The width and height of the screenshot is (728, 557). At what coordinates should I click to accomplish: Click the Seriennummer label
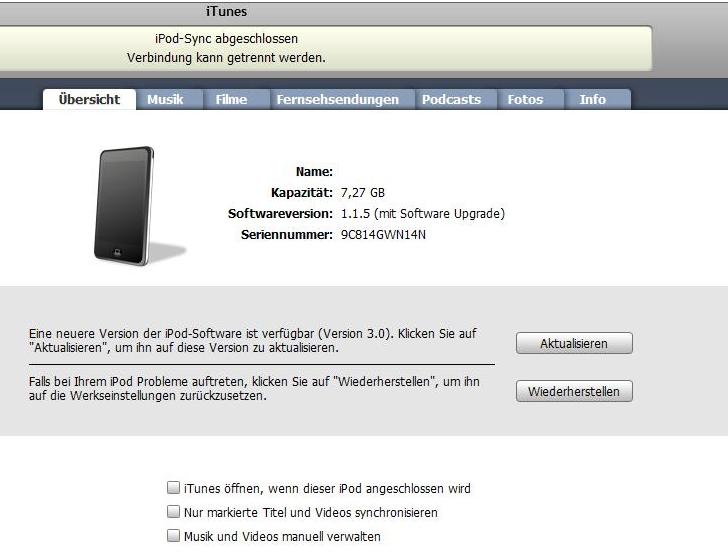click(287, 235)
